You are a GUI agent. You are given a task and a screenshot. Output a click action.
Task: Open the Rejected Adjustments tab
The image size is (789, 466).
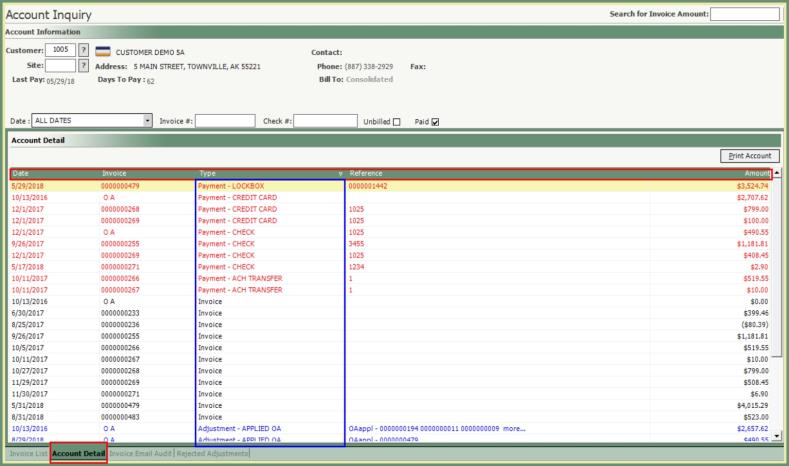[x=212, y=453]
